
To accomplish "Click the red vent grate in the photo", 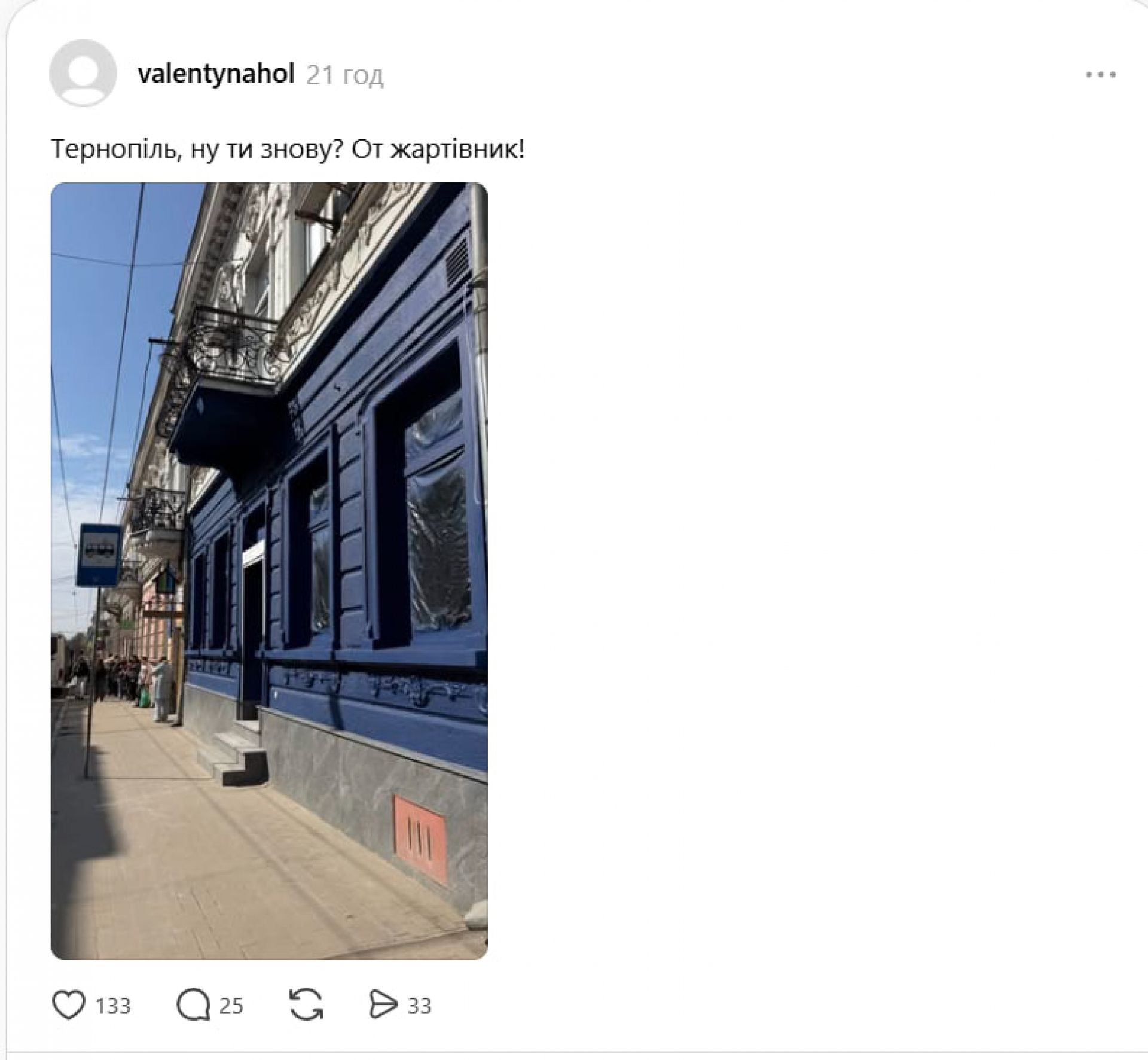I will (x=420, y=838).
